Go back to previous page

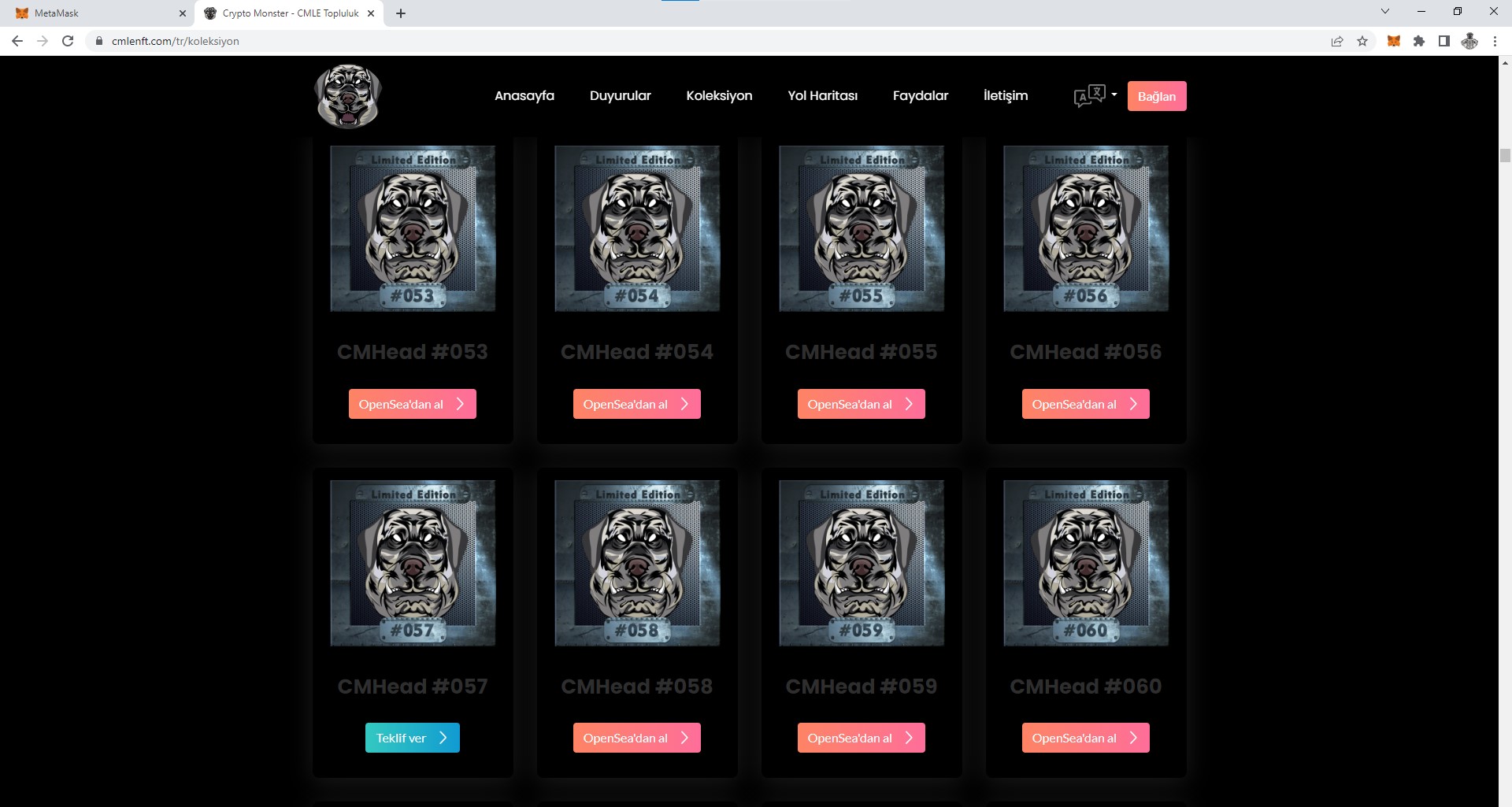(x=17, y=41)
